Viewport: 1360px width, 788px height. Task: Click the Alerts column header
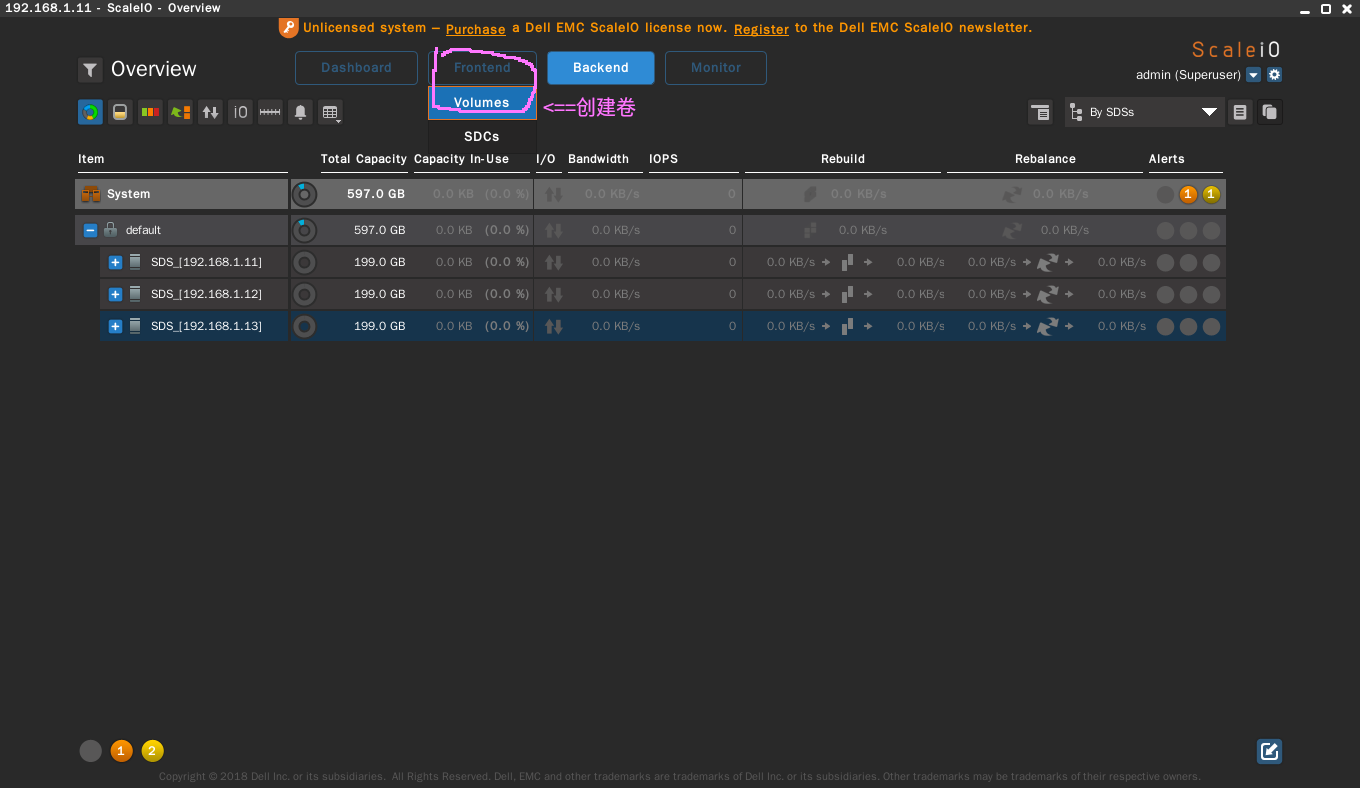(x=1166, y=159)
